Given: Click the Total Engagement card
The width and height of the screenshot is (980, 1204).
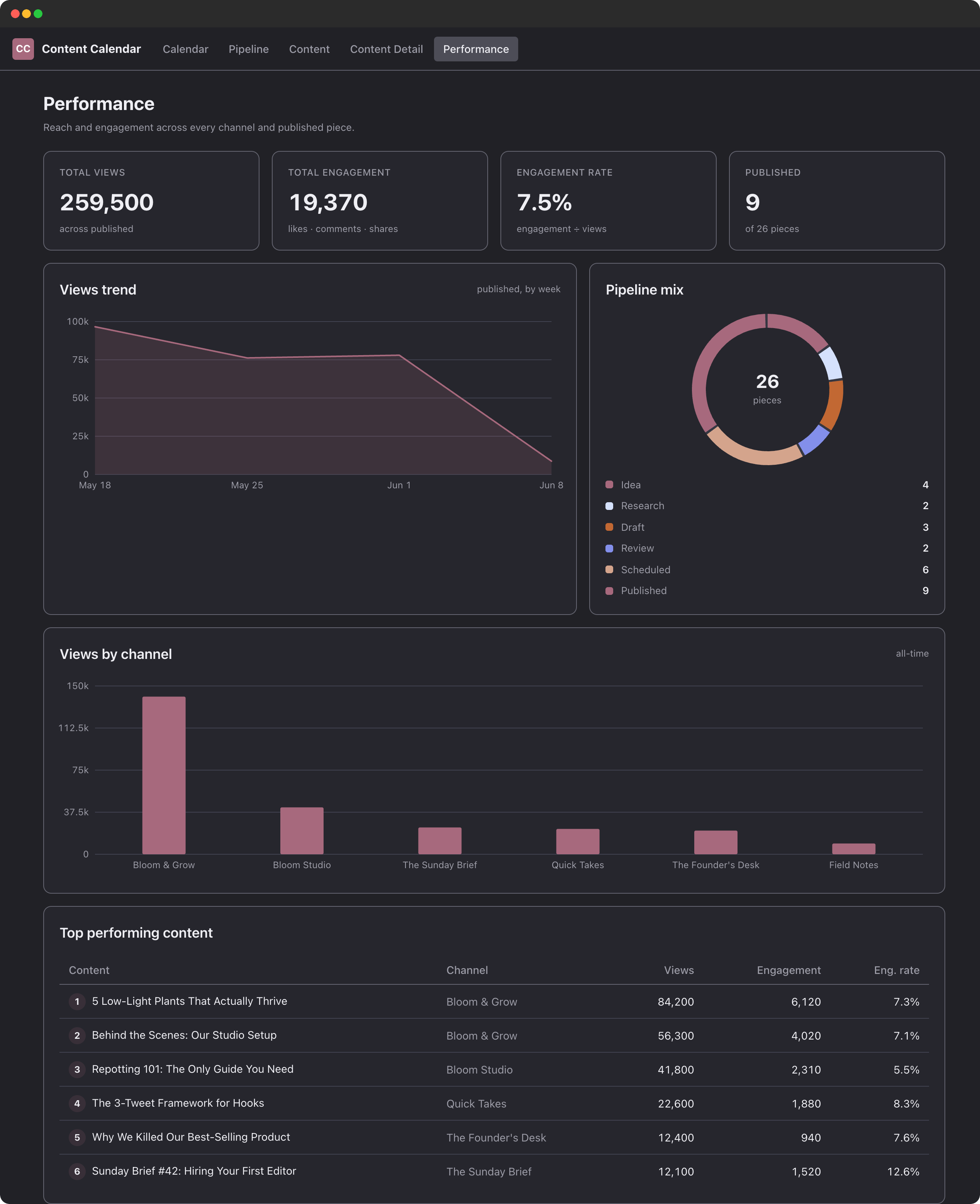Looking at the screenshot, I should tap(380, 200).
